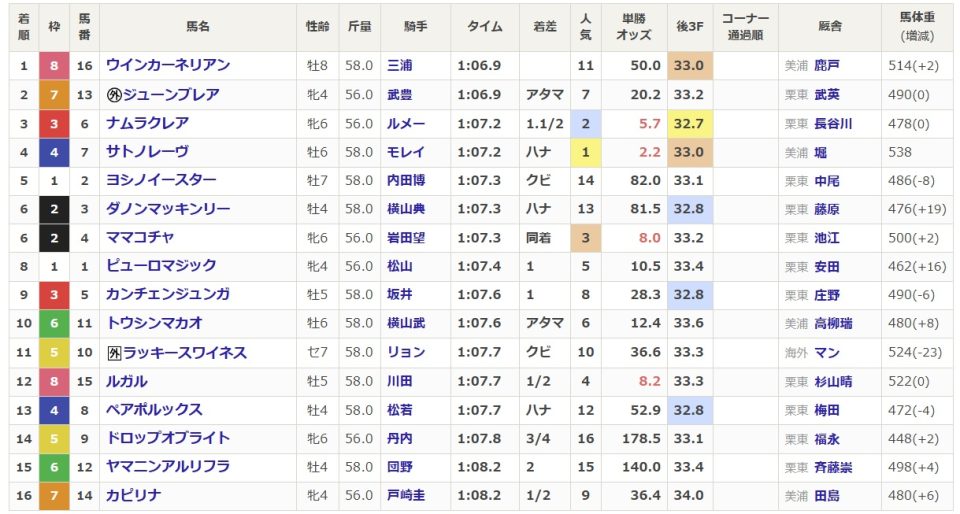Viewport: 960px width, 514px height.
Task: Click the blue frame badge for サトノレーヴ
Action: click(54, 152)
